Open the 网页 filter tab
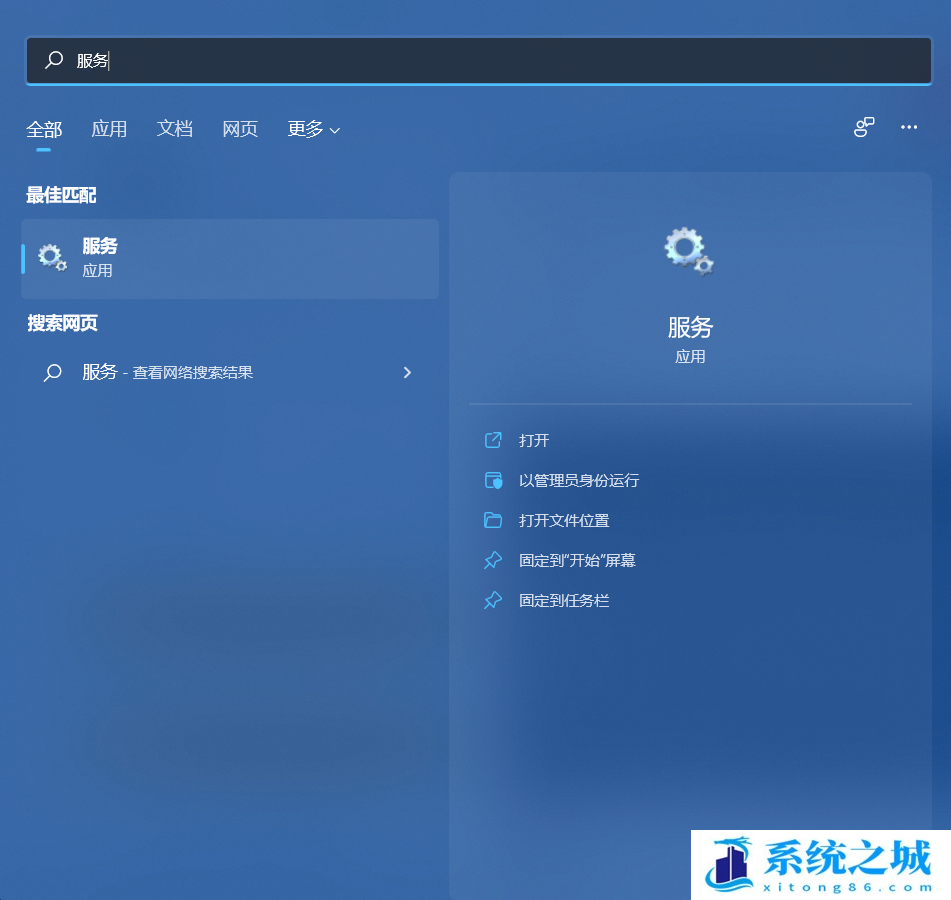The height and width of the screenshot is (900, 951). point(240,129)
